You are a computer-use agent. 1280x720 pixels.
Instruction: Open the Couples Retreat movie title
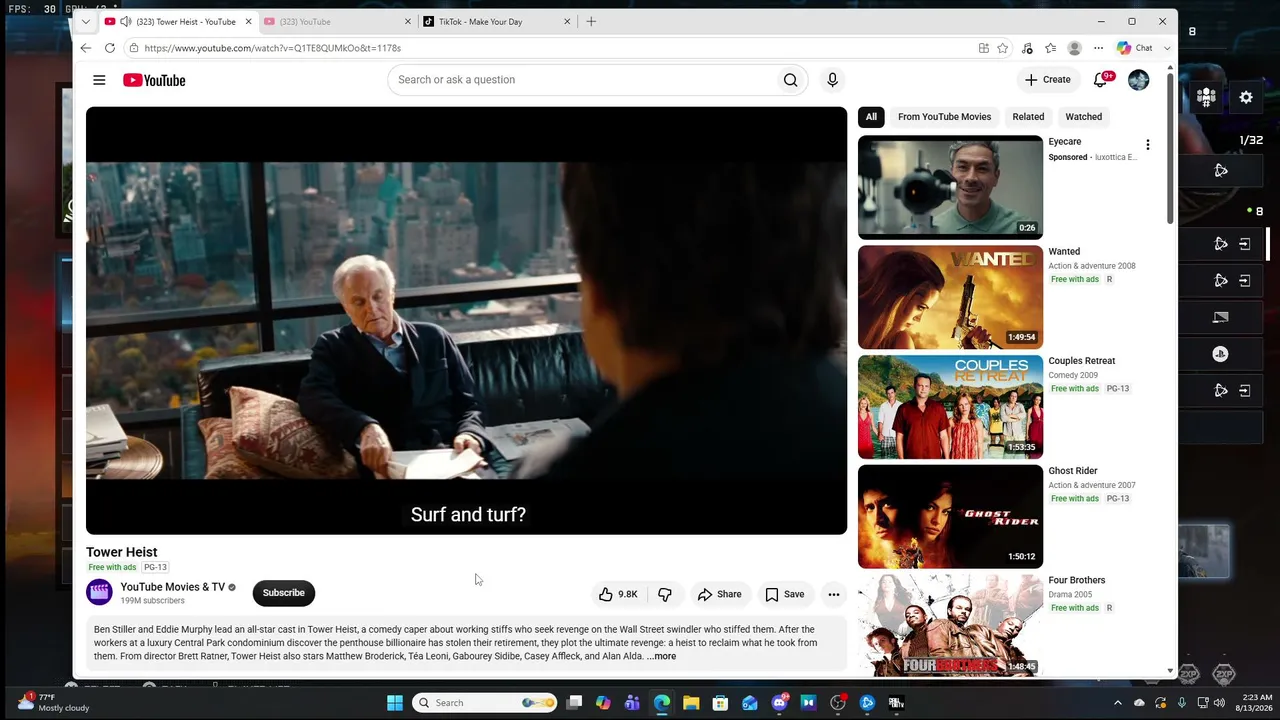pyautogui.click(x=1082, y=361)
